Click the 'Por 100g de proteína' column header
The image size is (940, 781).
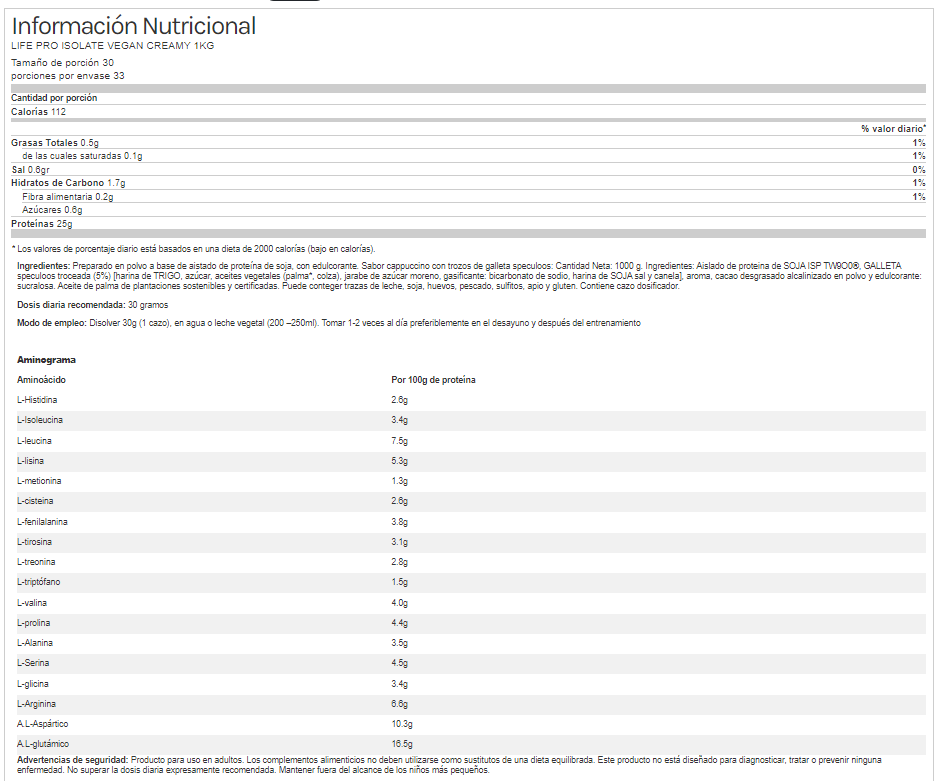point(433,380)
